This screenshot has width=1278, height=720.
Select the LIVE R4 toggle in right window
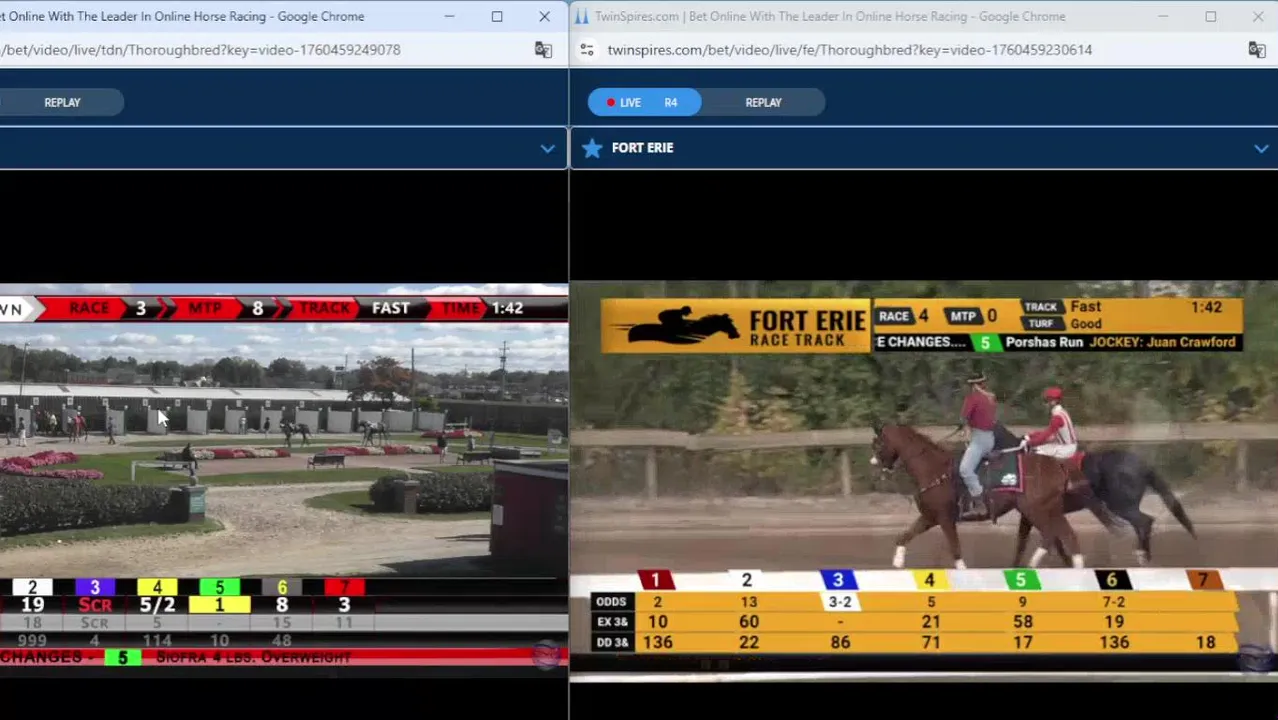(644, 102)
